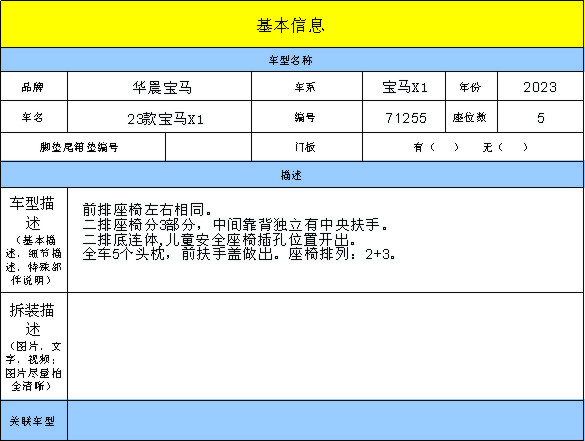
Task: Select the 车型名称 section header
Action: pyautogui.click(x=292, y=60)
